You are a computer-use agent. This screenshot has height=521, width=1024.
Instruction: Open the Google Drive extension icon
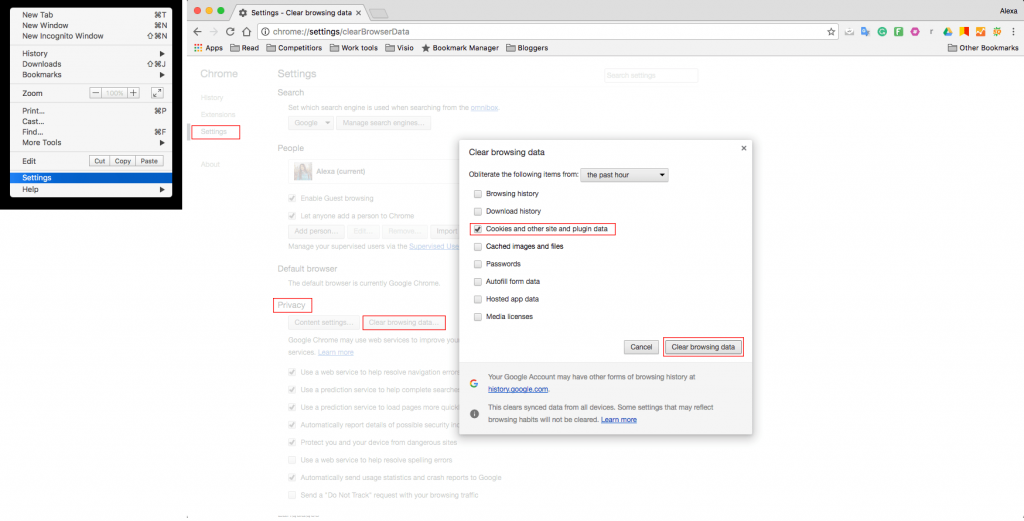[948, 31]
